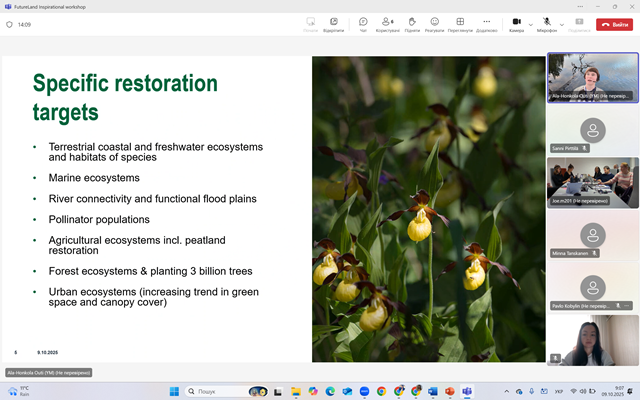640x400 pixels.
Task: Open the Reactions emoji menu
Action: (x=435, y=24)
